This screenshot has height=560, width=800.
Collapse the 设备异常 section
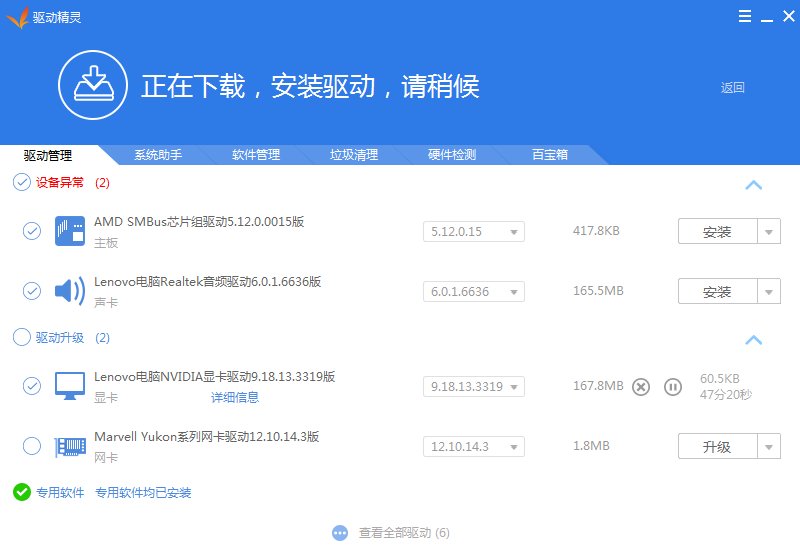coord(754,185)
